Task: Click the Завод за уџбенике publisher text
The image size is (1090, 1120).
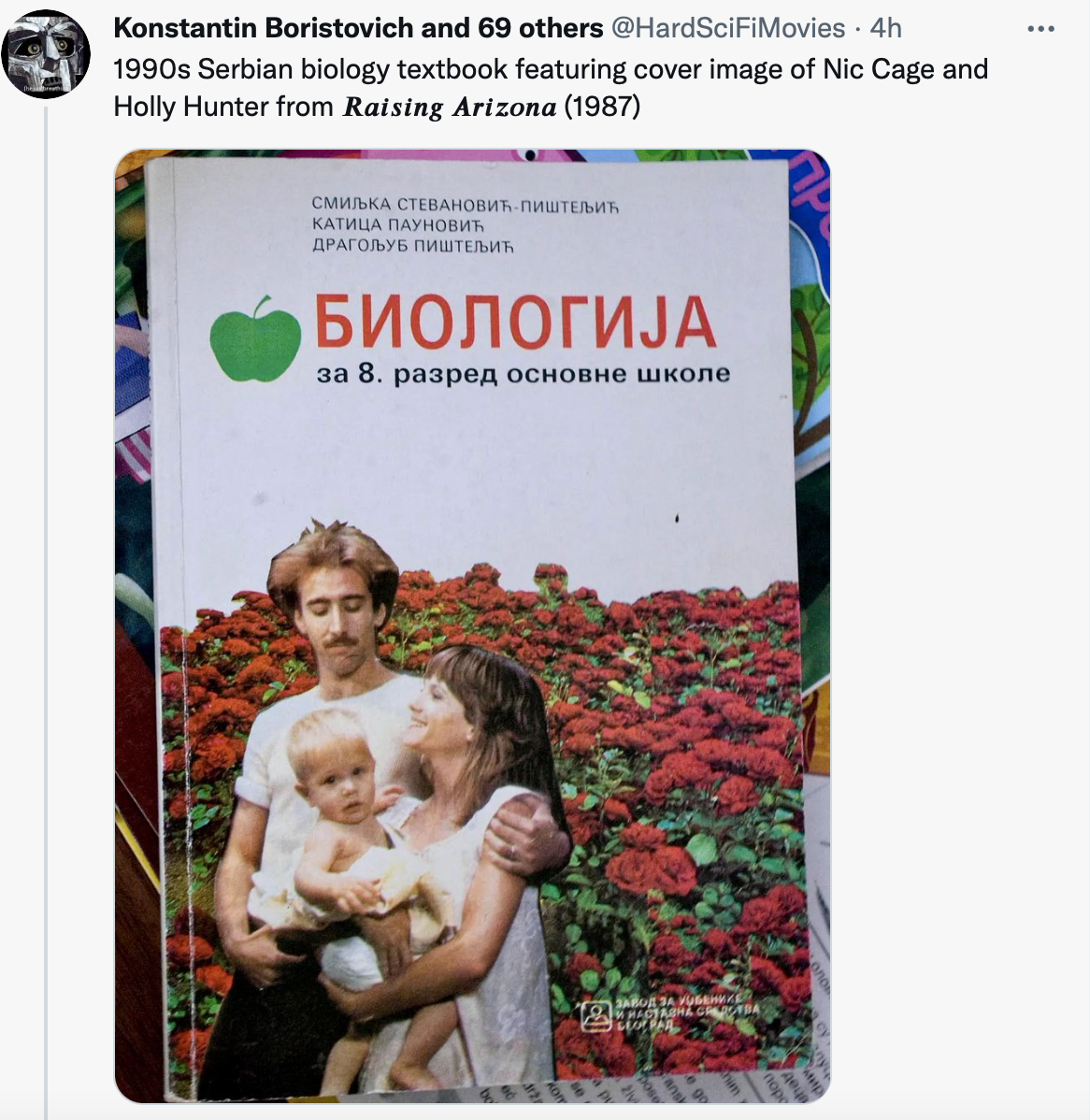Action: coord(687,1011)
